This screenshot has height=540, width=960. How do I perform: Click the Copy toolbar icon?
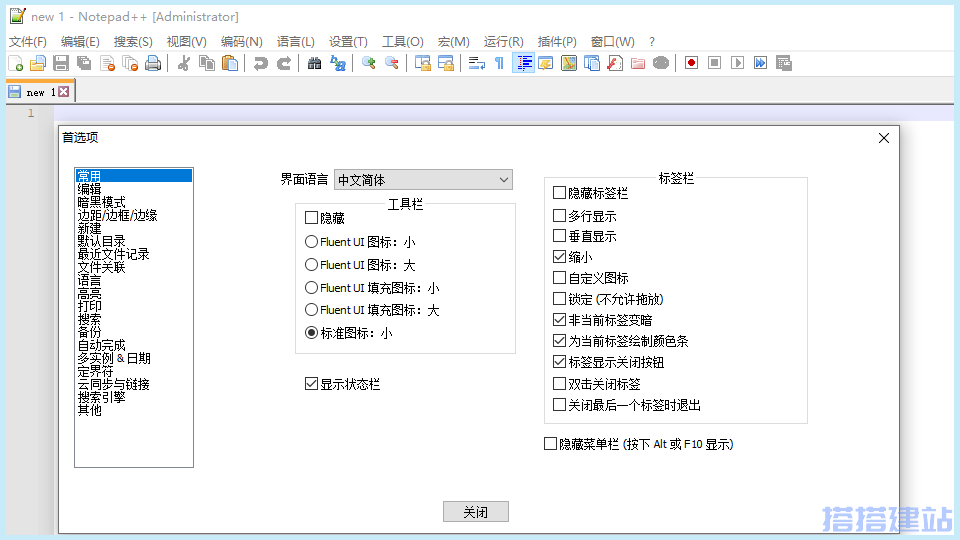pos(207,63)
